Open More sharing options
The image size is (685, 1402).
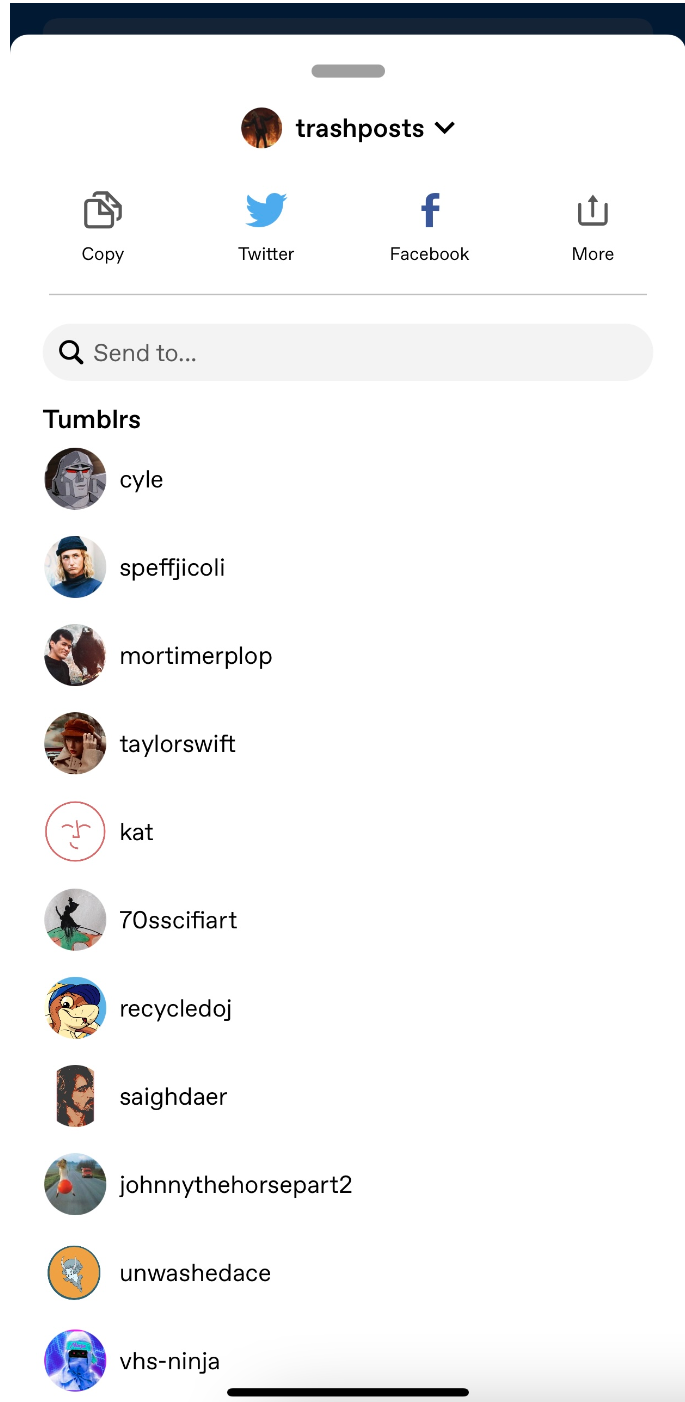pos(592,210)
